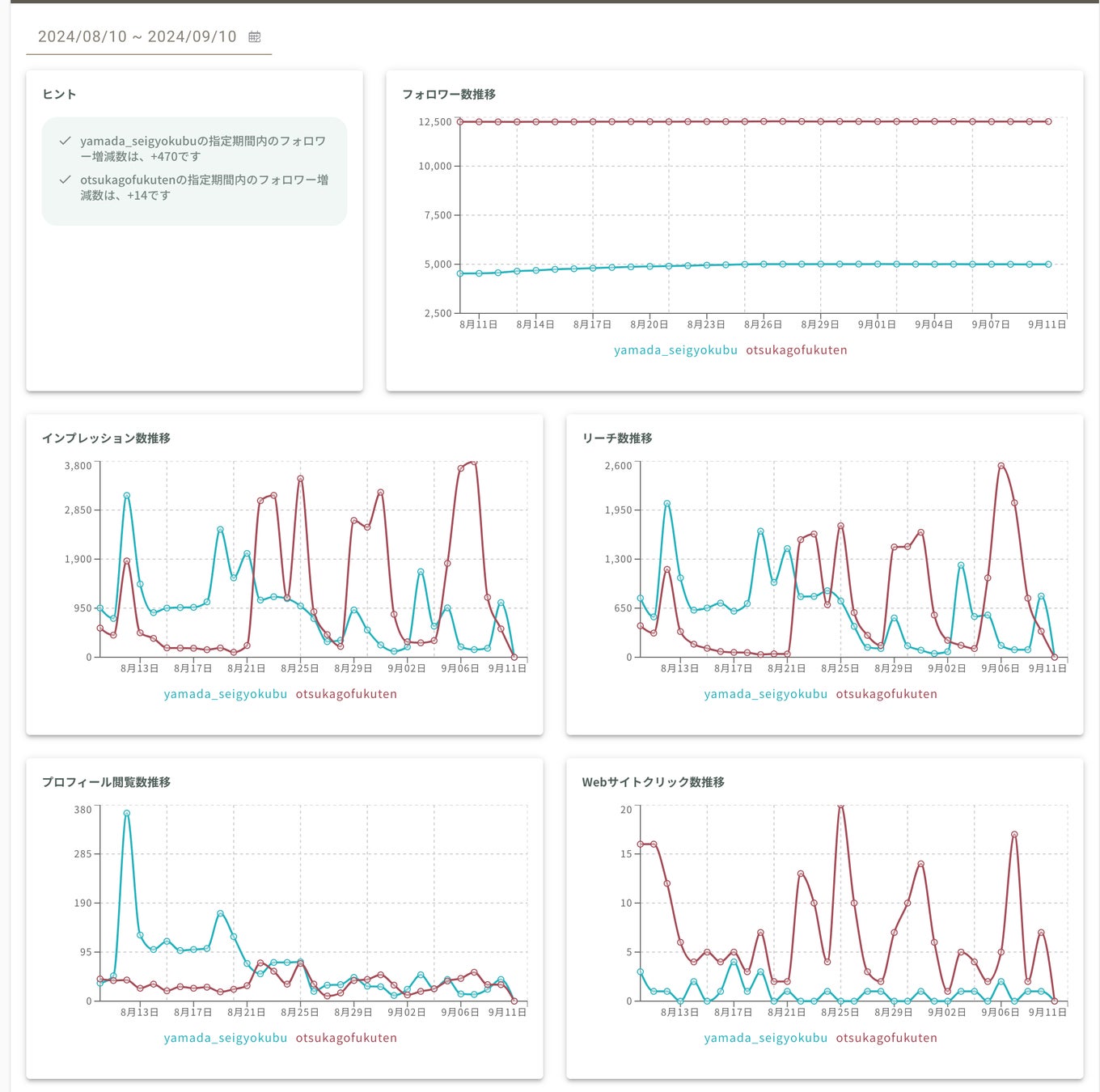Click the checkmark icon beside otsukagofukuten hint

click(x=65, y=180)
